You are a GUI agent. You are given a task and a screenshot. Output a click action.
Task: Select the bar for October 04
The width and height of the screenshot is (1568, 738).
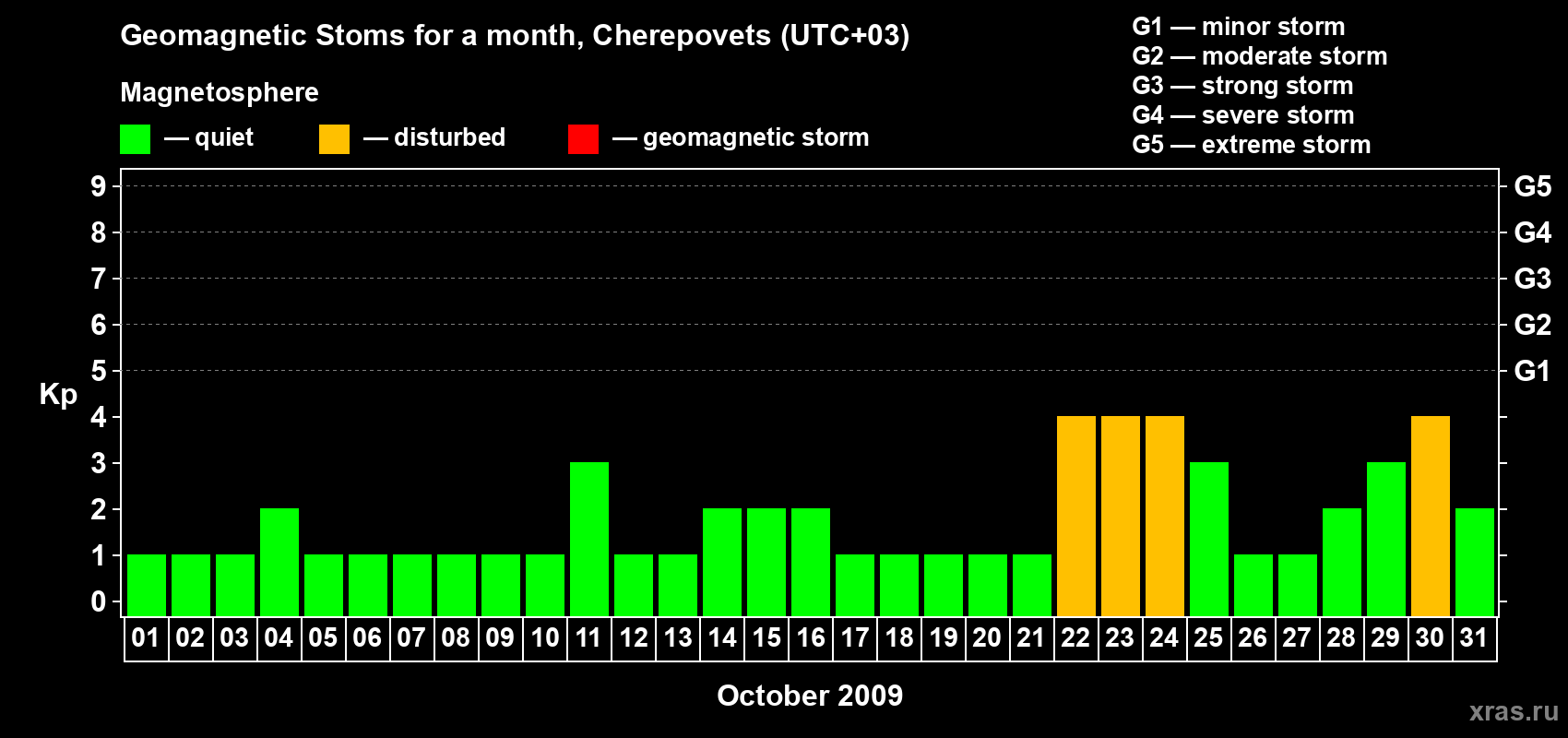(279, 562)
